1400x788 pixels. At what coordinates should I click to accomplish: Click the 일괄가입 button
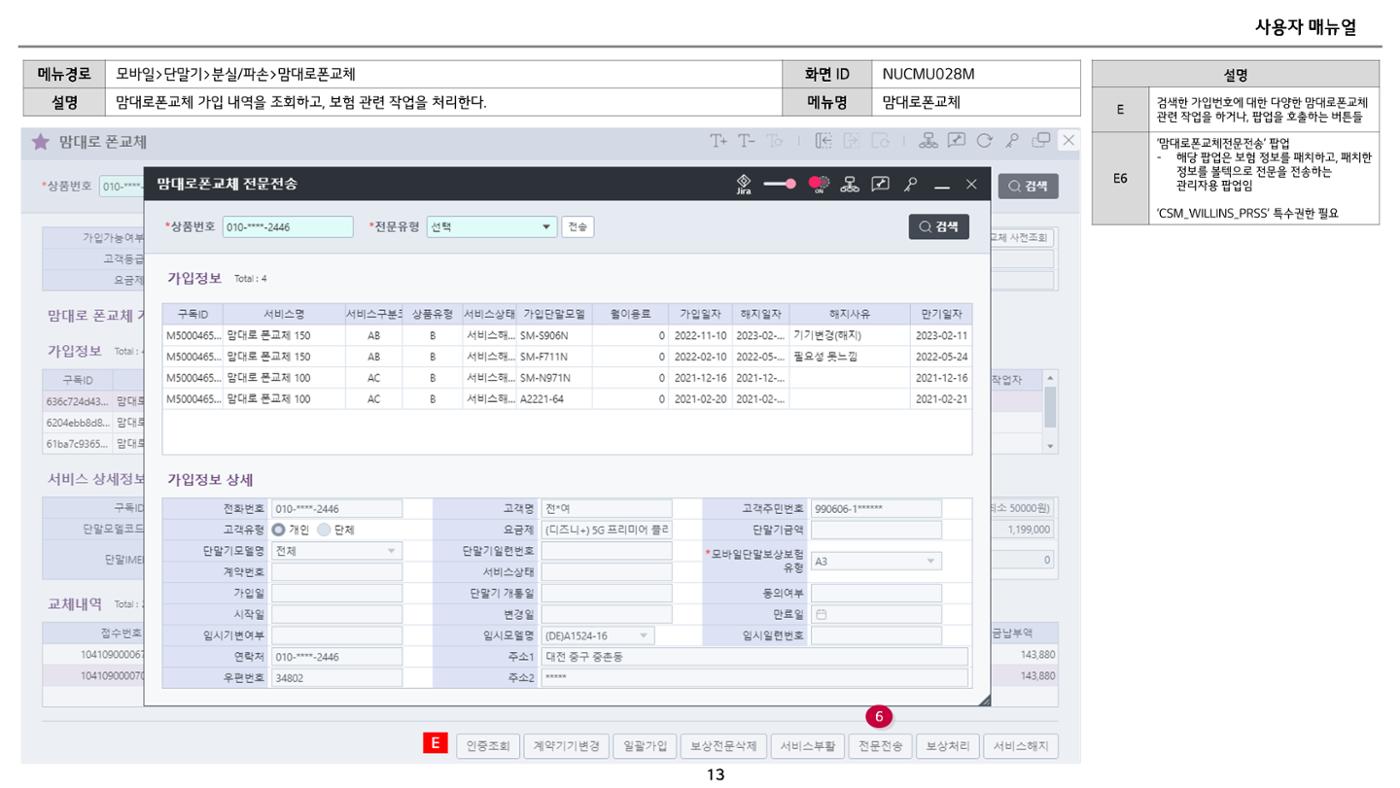(x=643, y=745)
